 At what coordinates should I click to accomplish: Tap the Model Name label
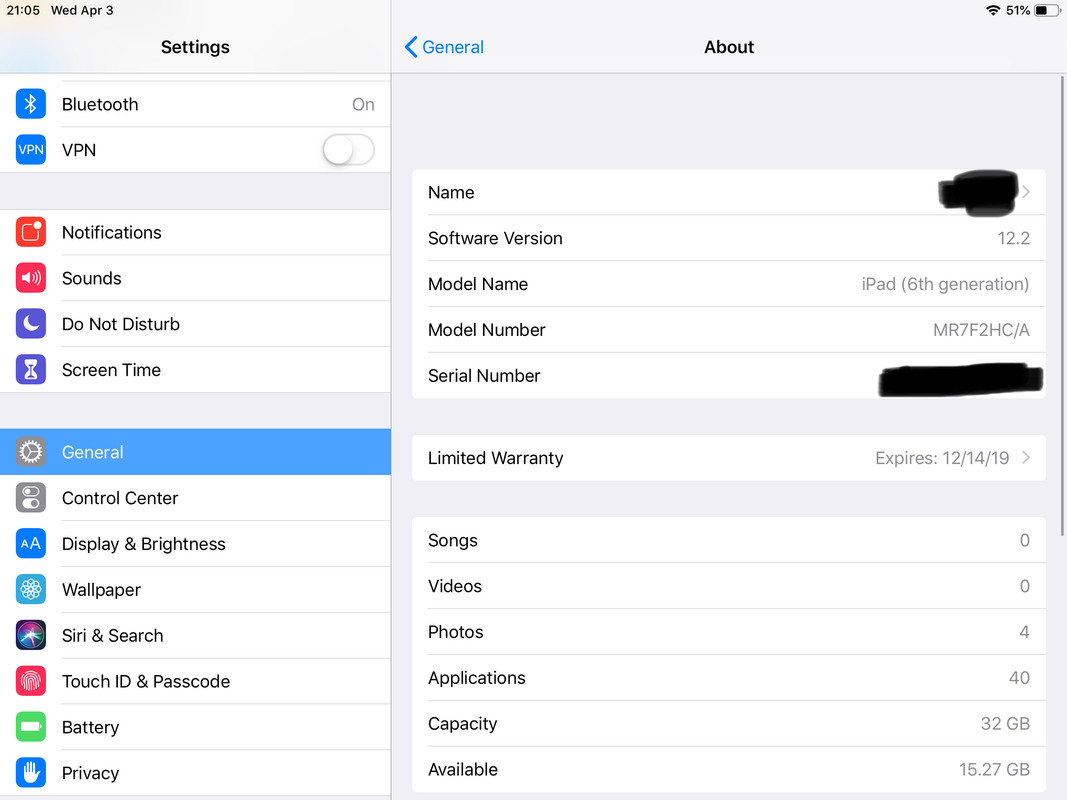tap(478, 284)
